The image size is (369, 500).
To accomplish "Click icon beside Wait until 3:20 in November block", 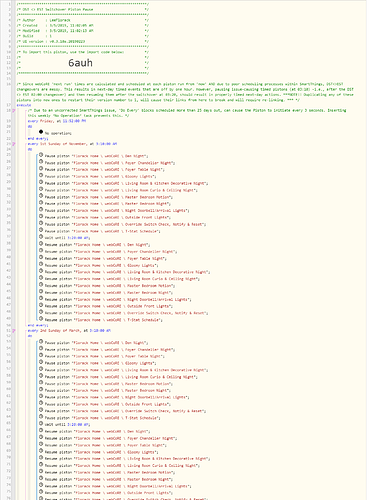I will tap(41, 237).
